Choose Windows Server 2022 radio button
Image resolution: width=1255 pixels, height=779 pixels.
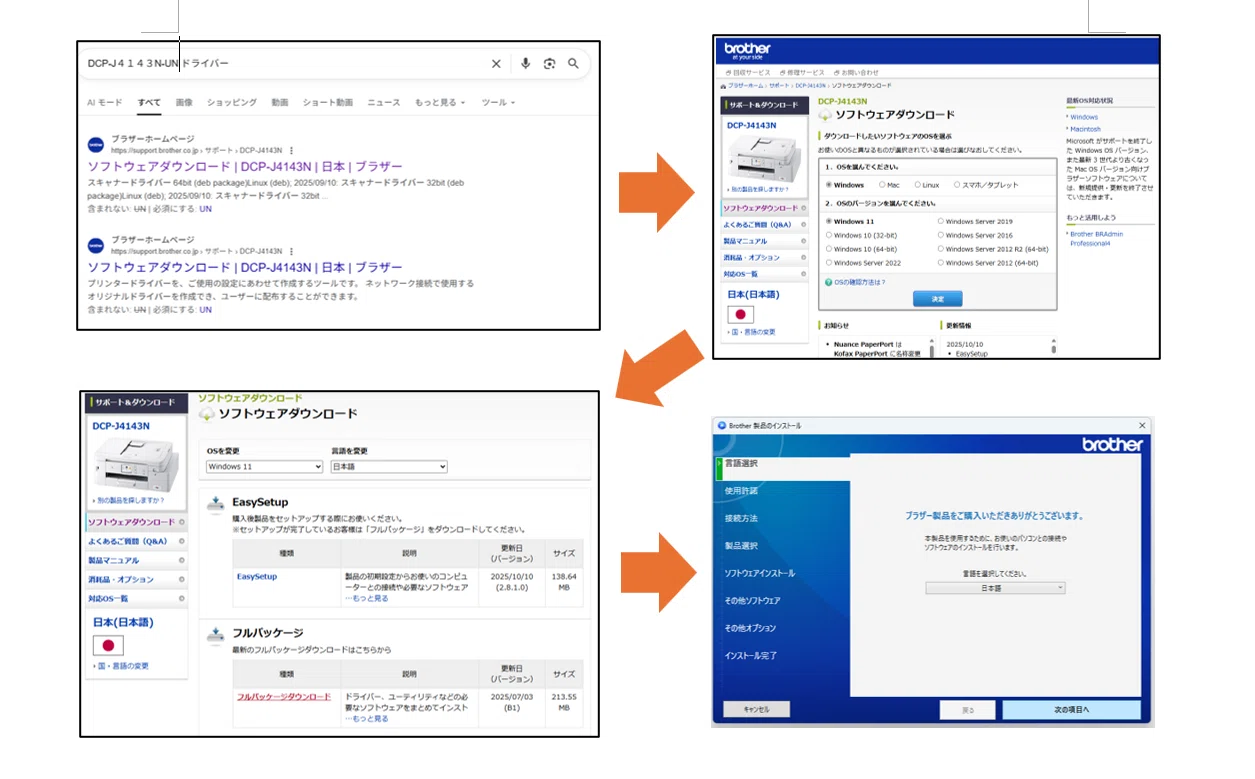coord(829,263)
